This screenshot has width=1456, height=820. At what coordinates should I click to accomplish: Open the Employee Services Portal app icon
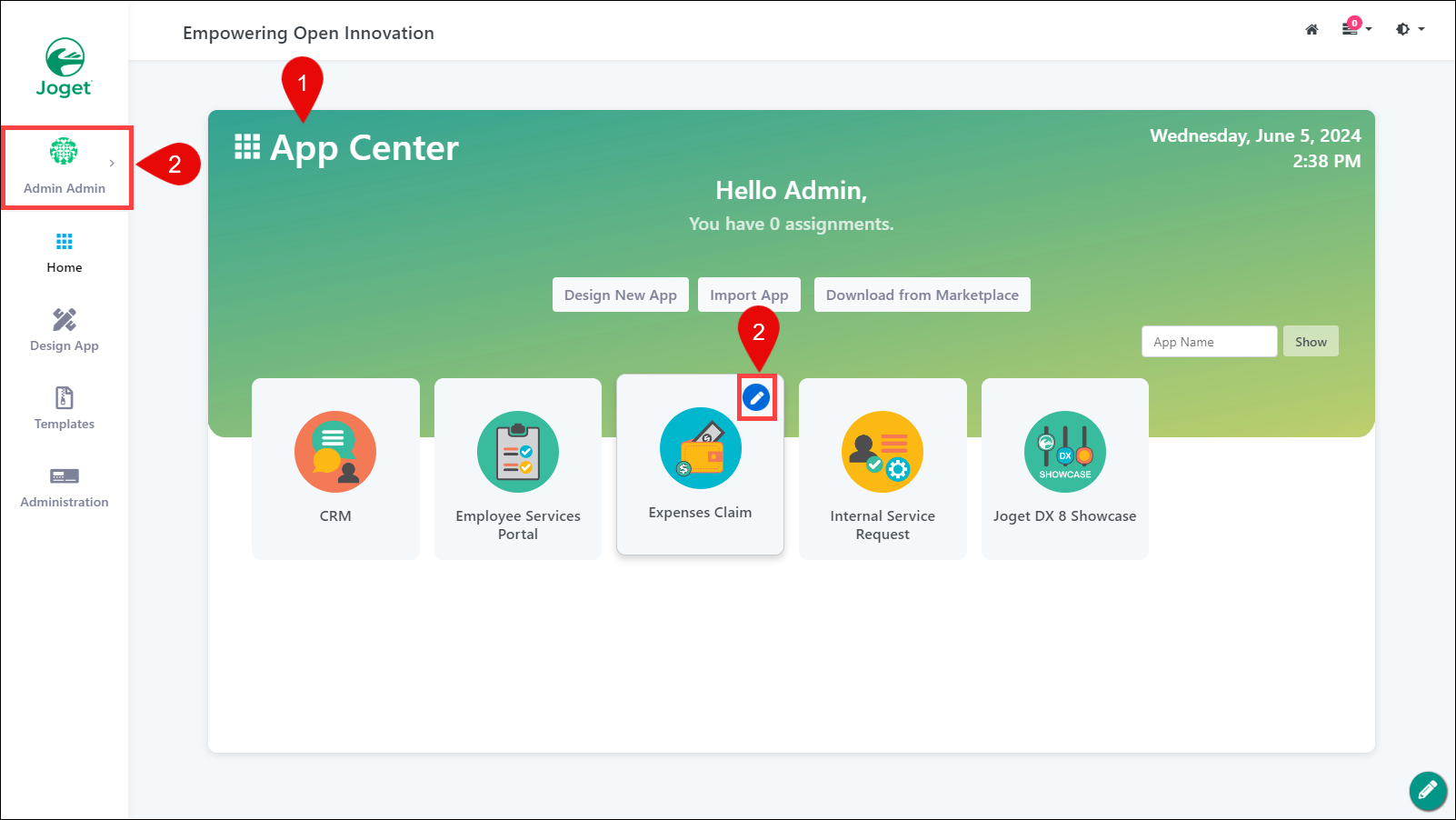pyautogui.click(x=518, y=452)
